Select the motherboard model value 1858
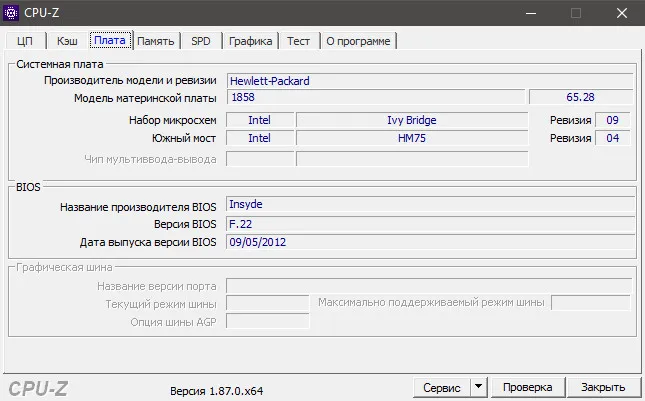 pyautogui.click(x=376, y=97)
